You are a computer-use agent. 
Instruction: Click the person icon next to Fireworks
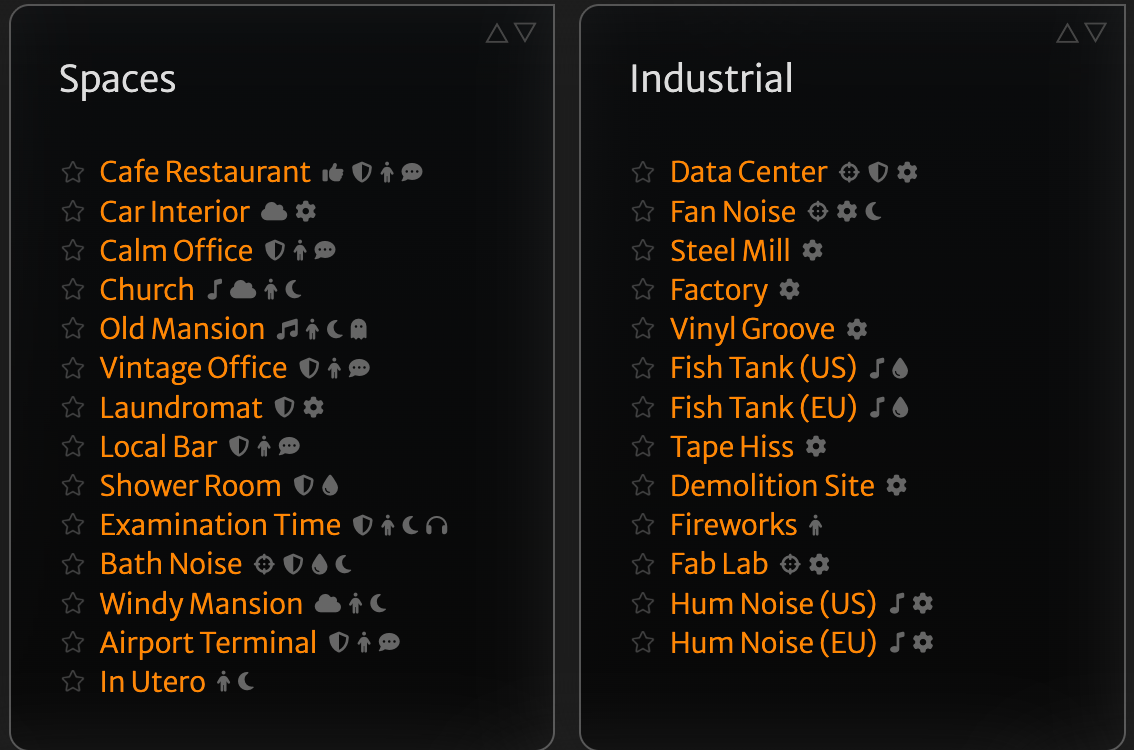[816, 525]
